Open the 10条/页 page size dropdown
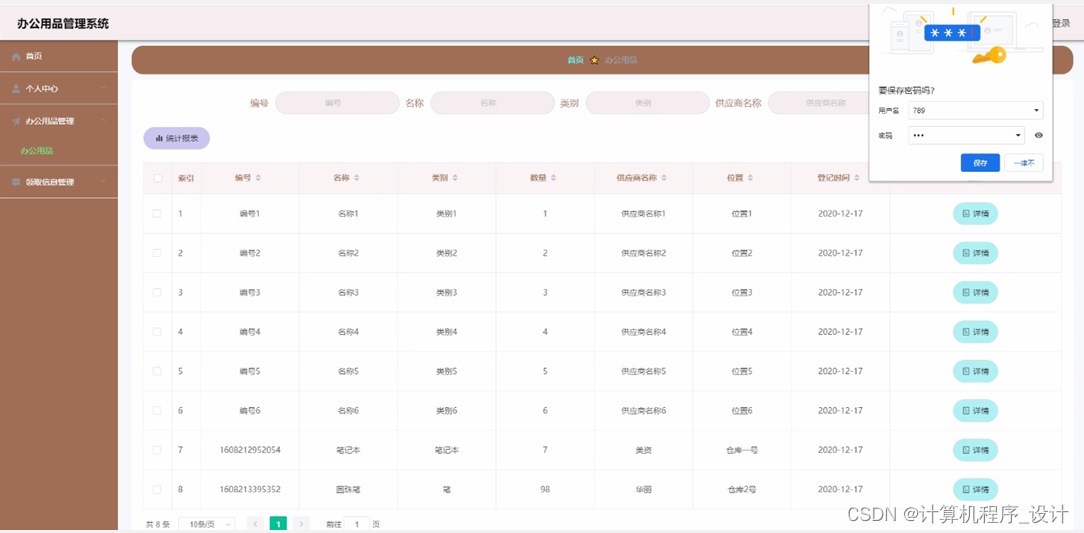Screen dimensions: 1084x533 [207, 524]
